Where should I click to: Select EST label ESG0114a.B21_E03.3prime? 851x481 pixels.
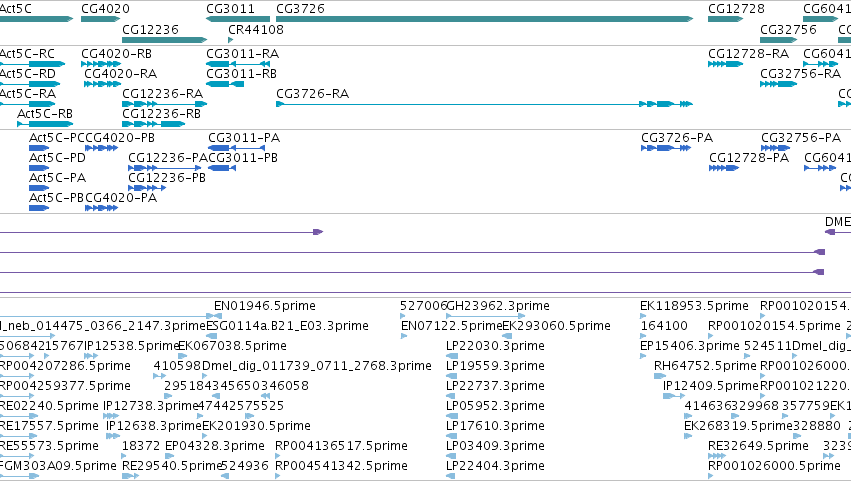pyautogui.click(x=287, y=326)
